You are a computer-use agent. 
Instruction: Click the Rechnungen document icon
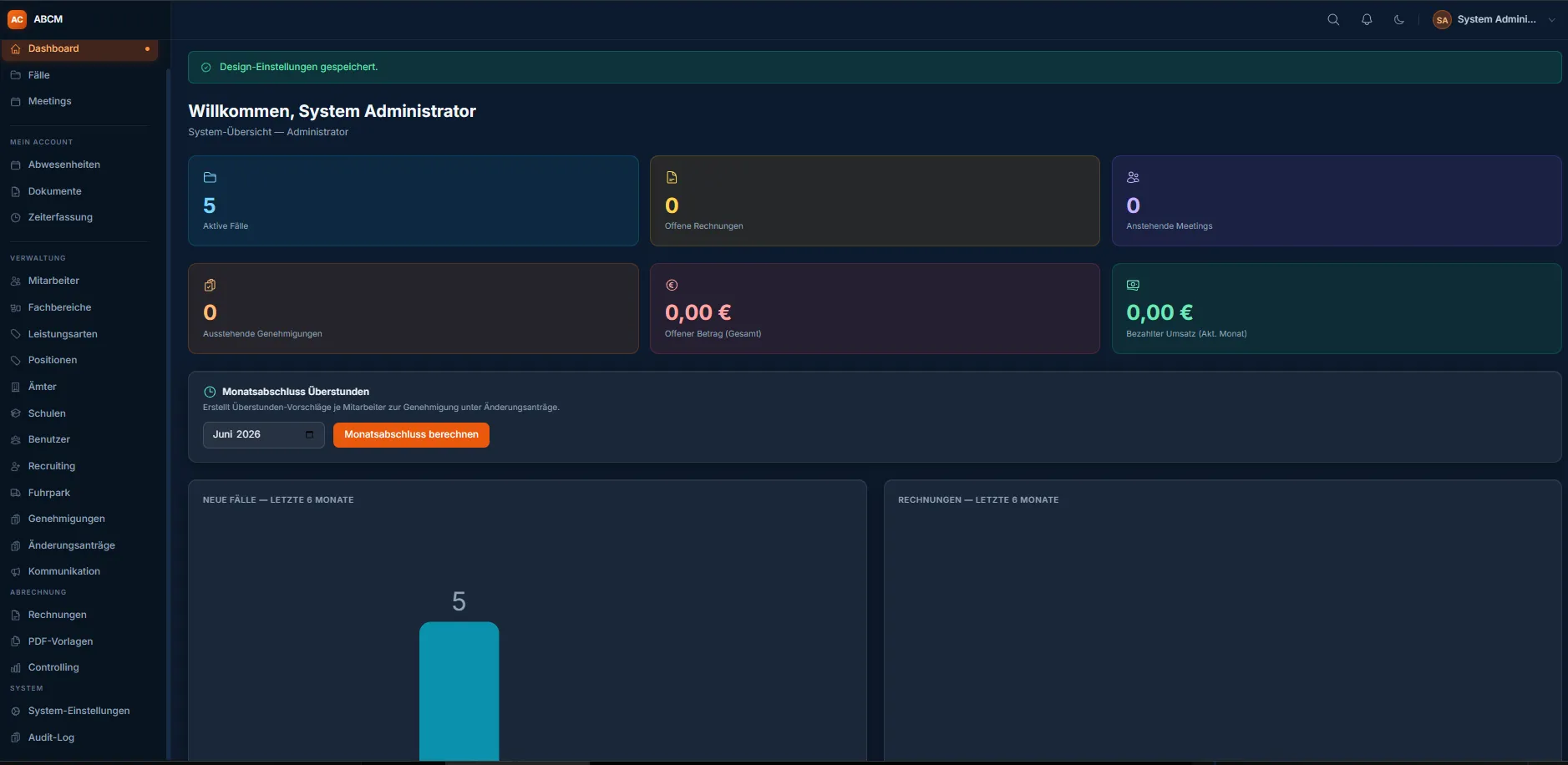[15, 616]
